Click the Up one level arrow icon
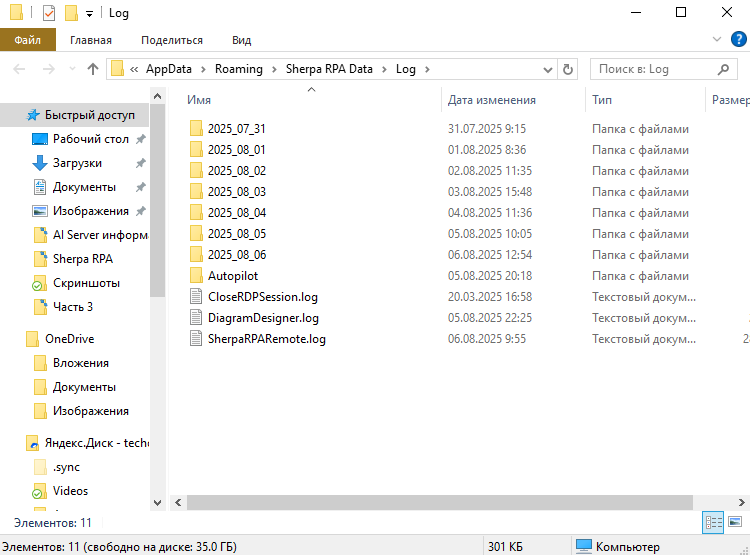This screenshot has height=555, width=751. click(93, 69)
